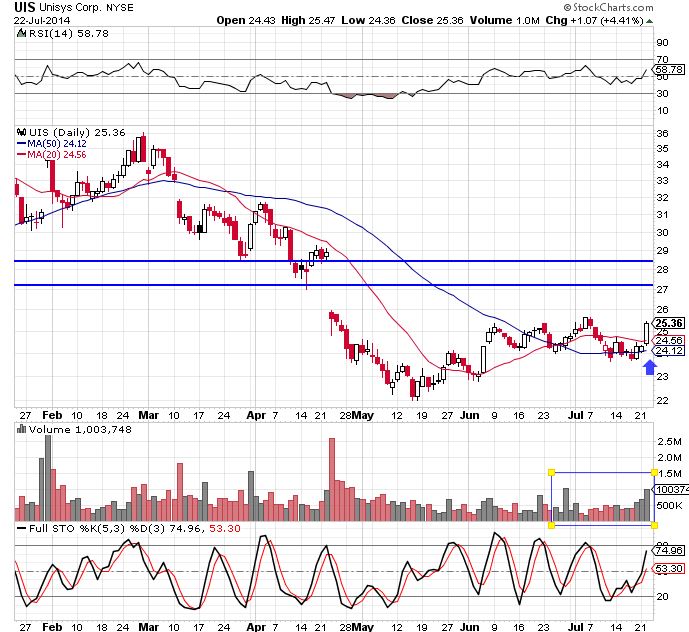Click the volume bars icon beside Volume label
This screenshot has height=632, width=689.
pos(21,429)
